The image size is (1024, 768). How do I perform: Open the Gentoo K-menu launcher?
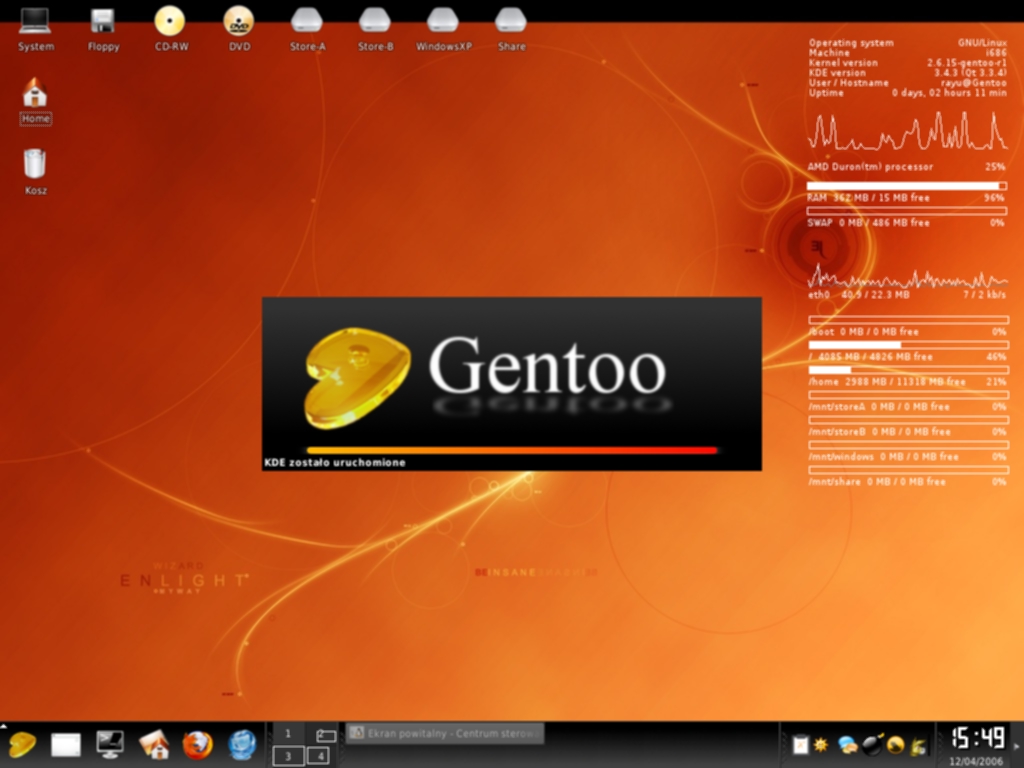(x=22, y=744)
